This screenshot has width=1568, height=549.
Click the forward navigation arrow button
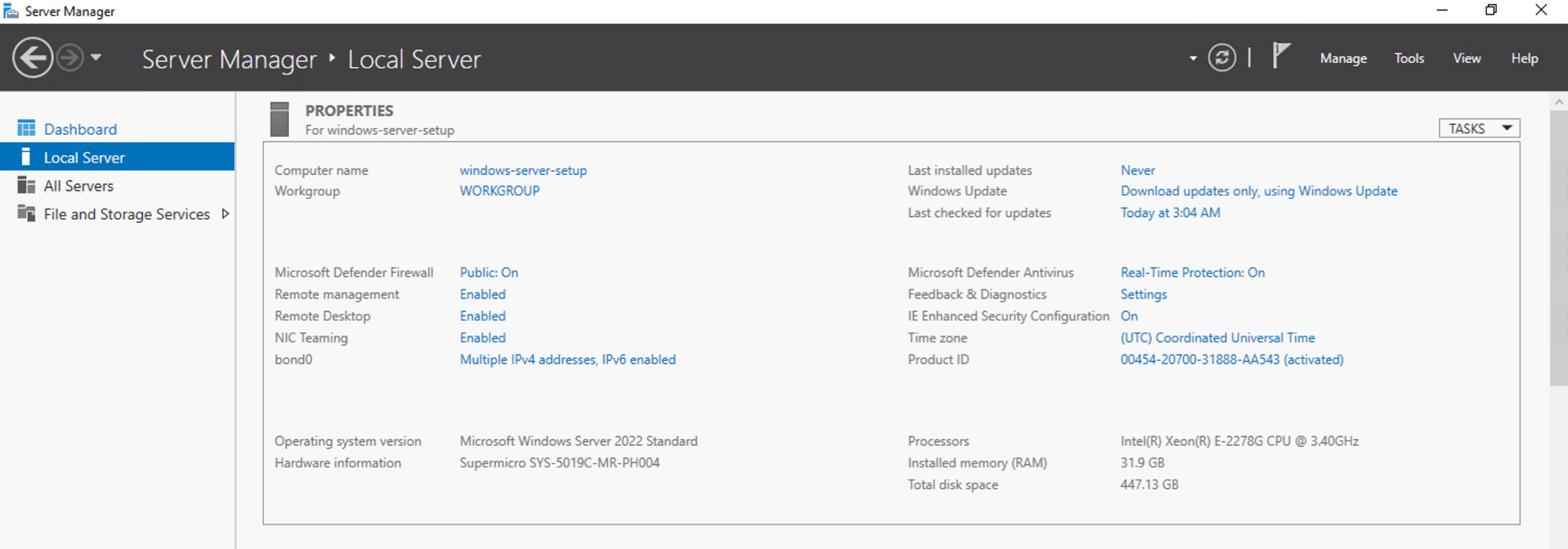[70, 58]
